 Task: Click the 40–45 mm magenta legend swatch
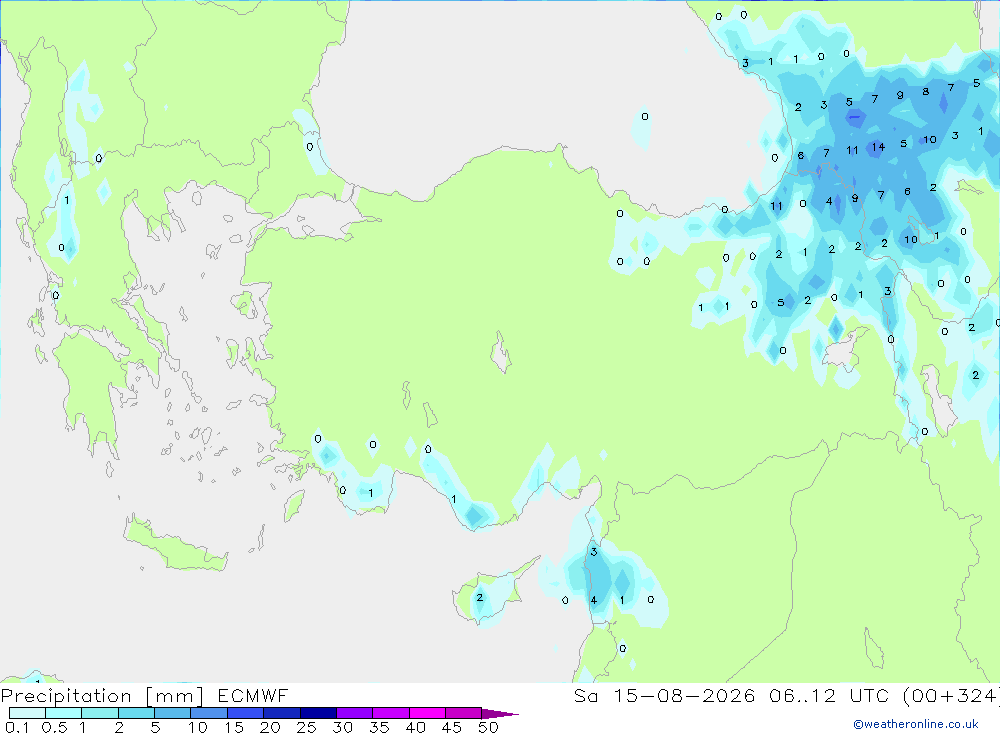click(x=427, y=713)
